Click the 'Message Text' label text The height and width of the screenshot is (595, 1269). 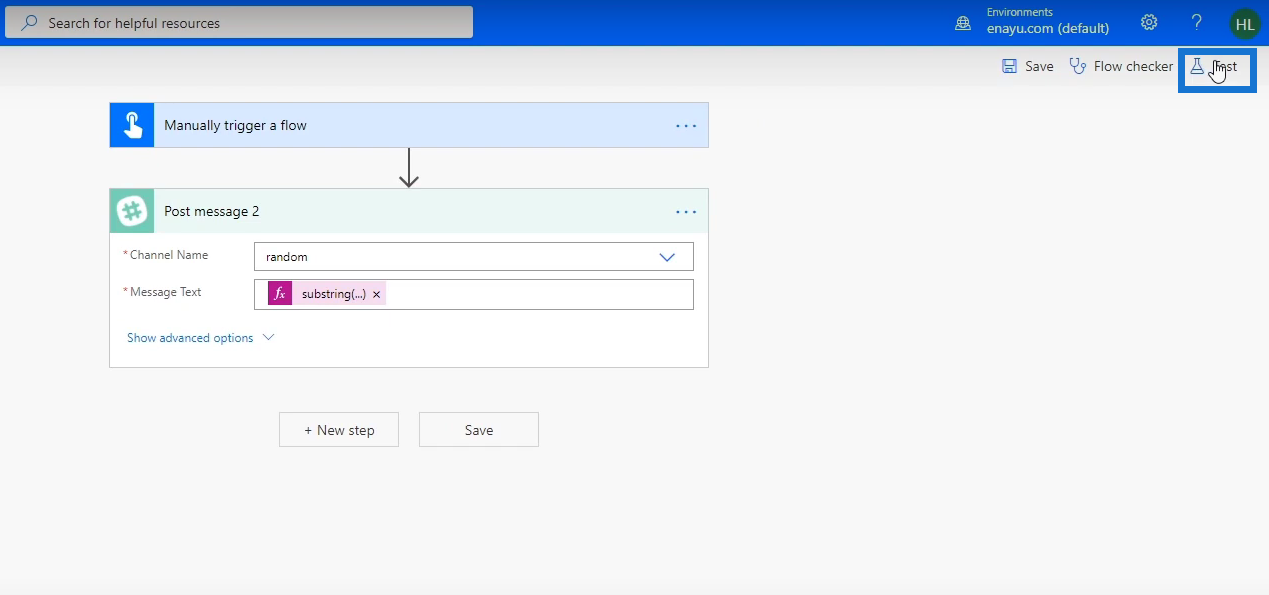pyautogui.click(x=165, y=292)
